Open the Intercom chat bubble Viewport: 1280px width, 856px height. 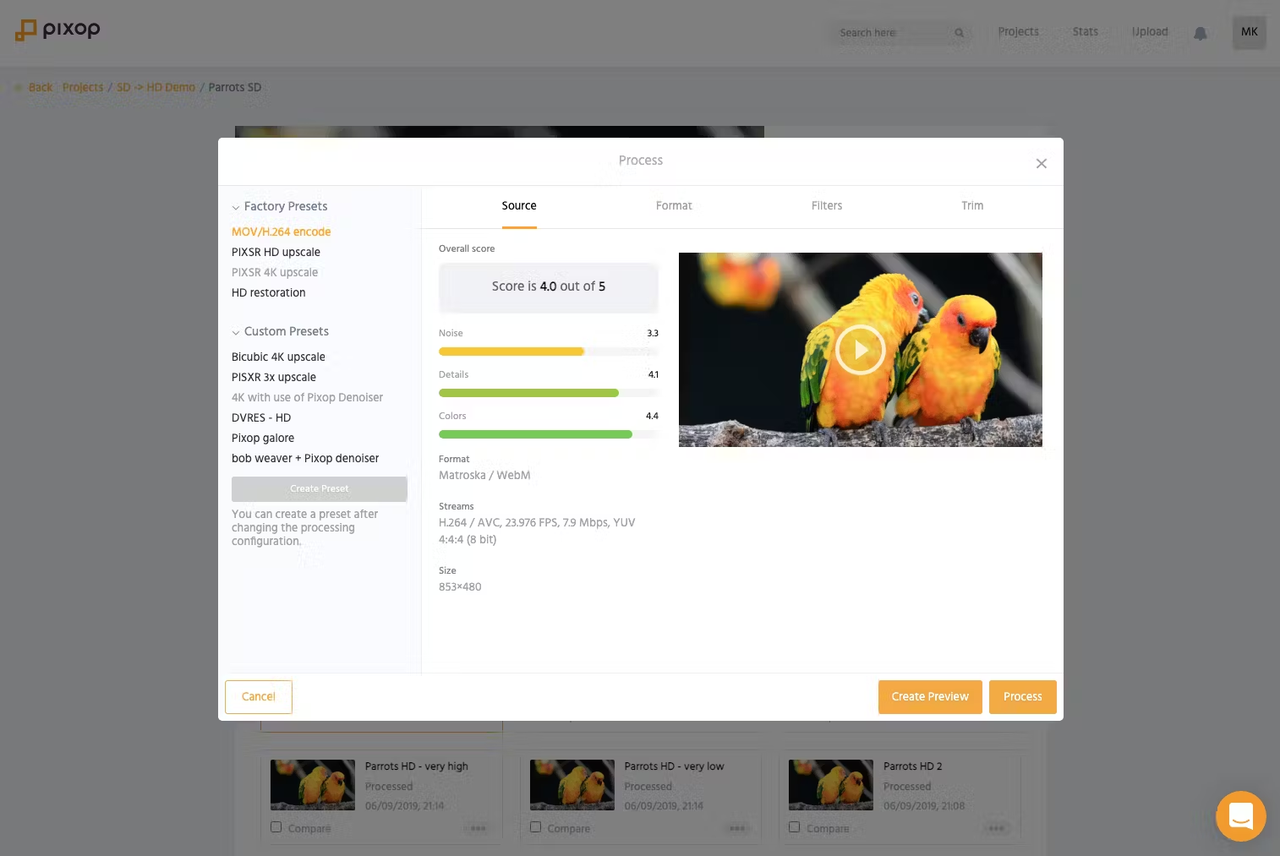click(x=1240, y=816)
